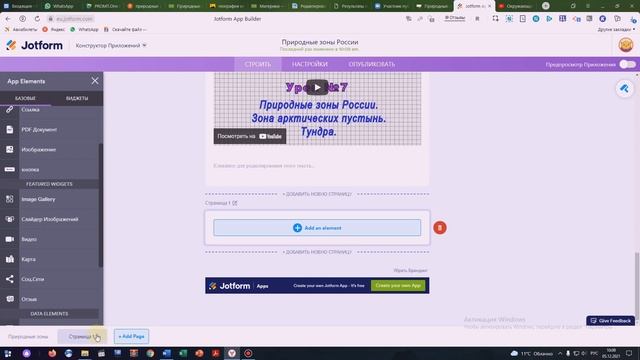
Task: Open the Яндекс bookmark
Action: pos(53,29)
